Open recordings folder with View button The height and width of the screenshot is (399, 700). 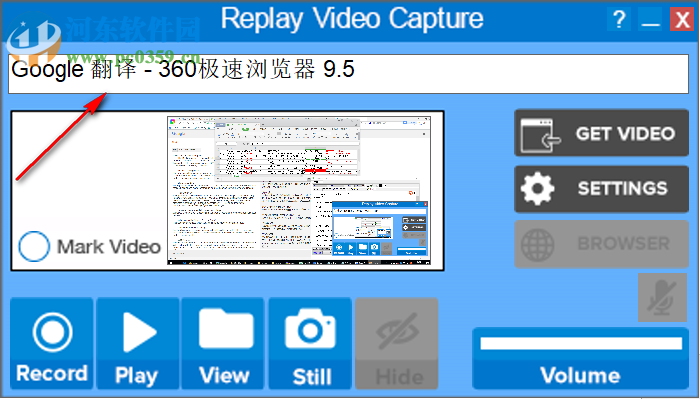pos(223,343)
